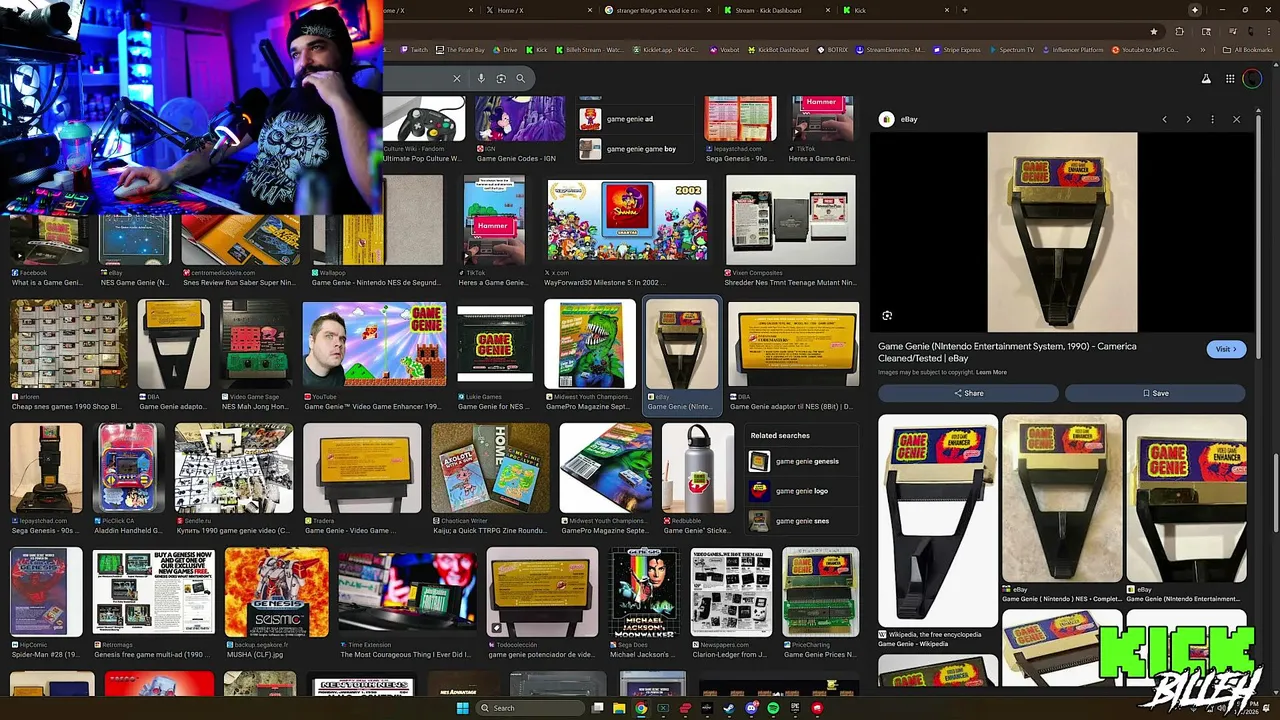This screenshot has width=1280, height=720.
Task: Open the Learn More copyright link
Action: 991,372
